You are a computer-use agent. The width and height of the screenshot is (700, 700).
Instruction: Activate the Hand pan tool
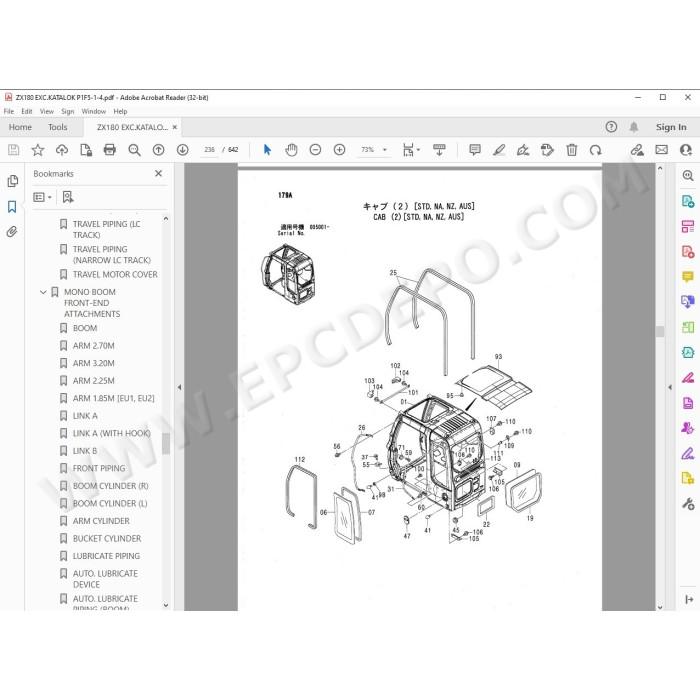291,150
